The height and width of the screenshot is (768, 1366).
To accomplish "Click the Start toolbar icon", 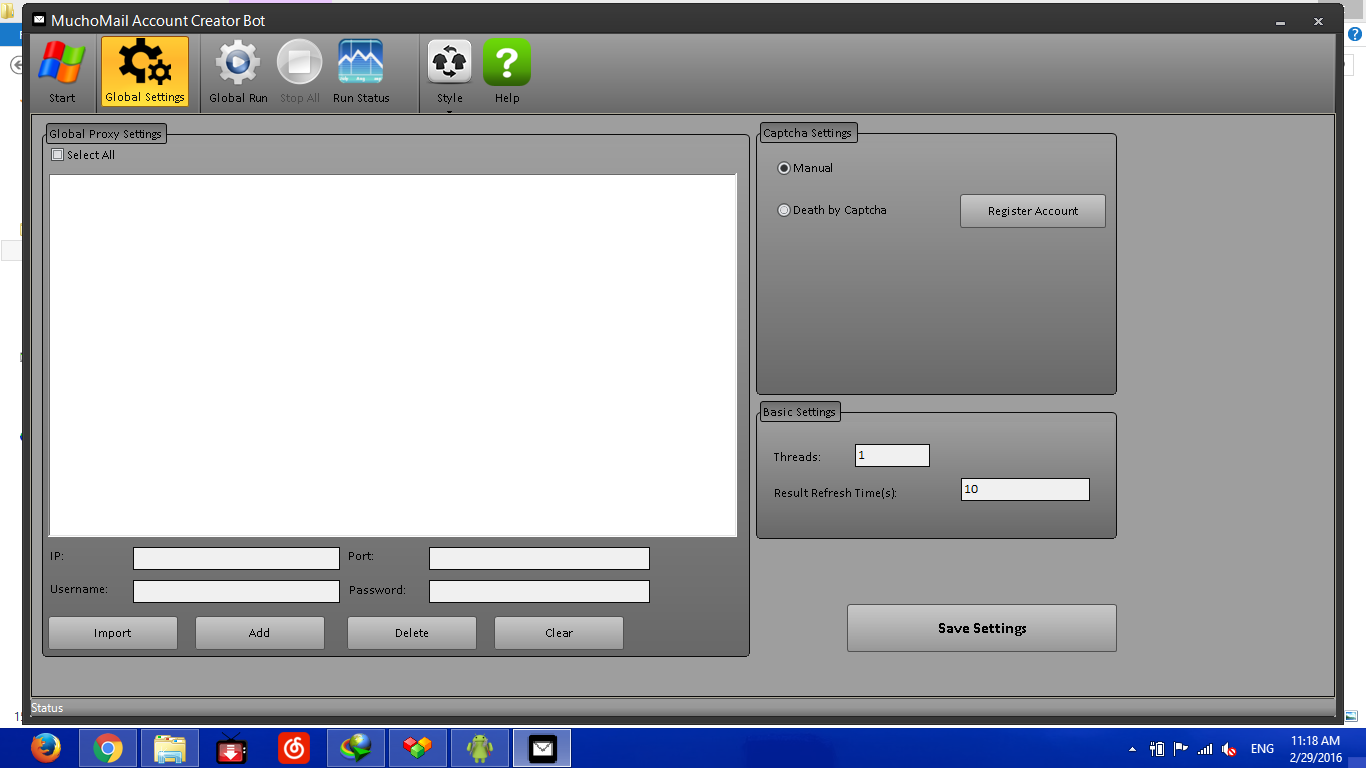I will click(62, 71).
